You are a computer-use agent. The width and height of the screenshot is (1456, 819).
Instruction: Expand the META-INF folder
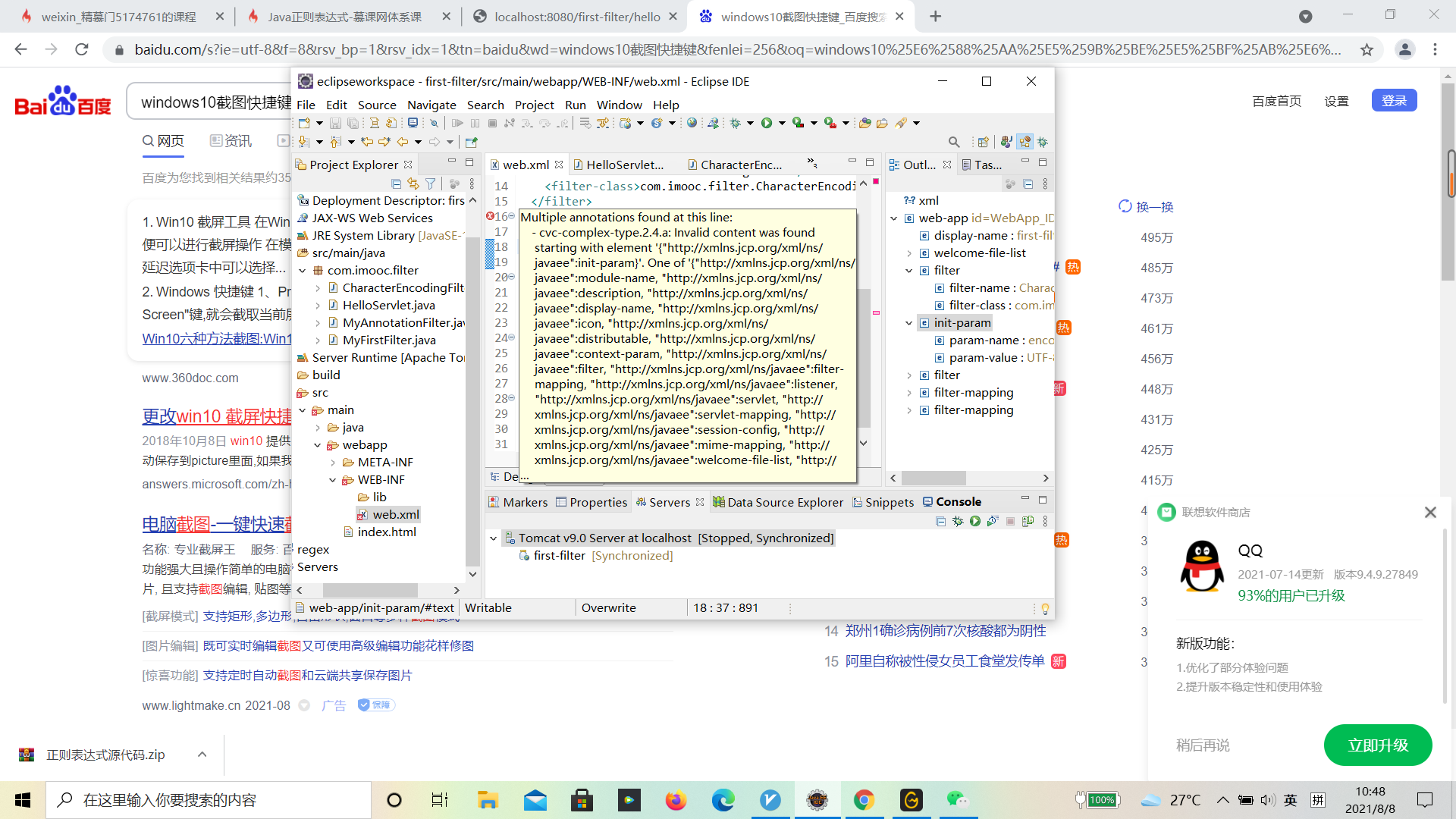coord(332,463)
